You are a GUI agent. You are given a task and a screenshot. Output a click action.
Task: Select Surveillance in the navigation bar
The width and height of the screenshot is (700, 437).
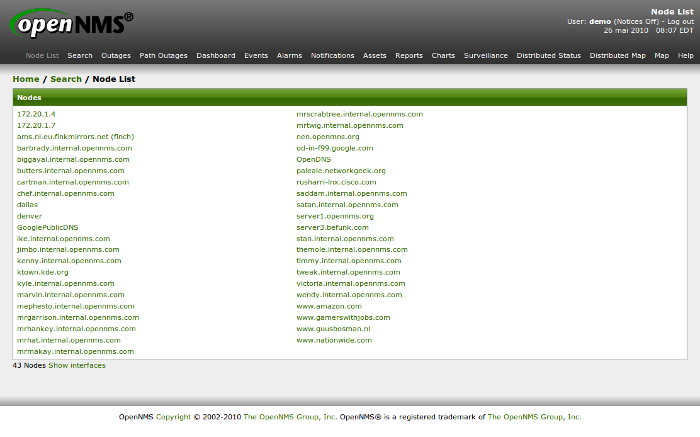coord(485,56)
